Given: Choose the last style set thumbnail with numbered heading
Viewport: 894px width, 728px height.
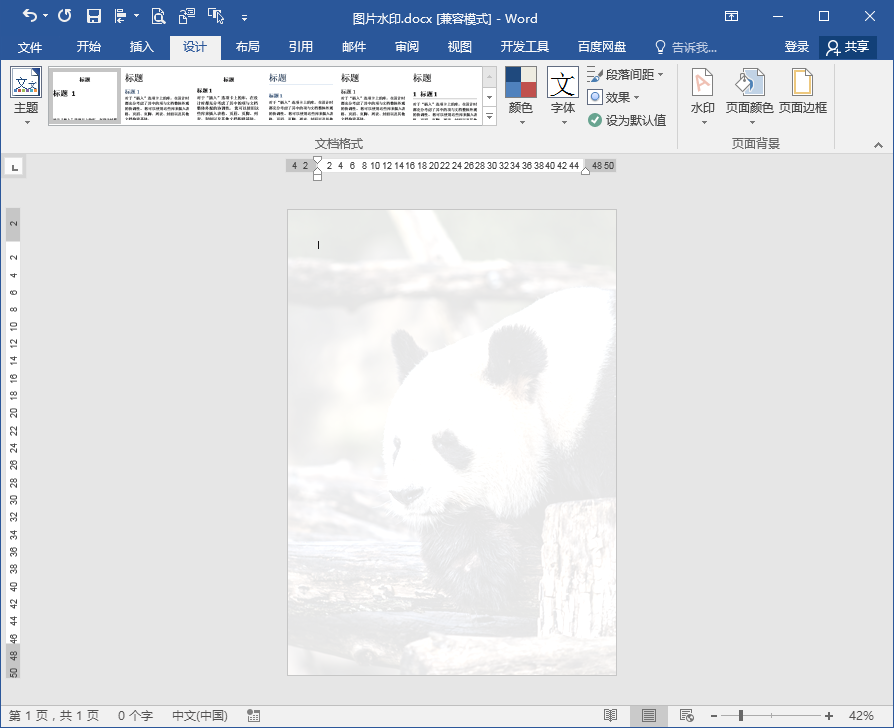Looking at the screenshot, I should [x=445, y=95].
